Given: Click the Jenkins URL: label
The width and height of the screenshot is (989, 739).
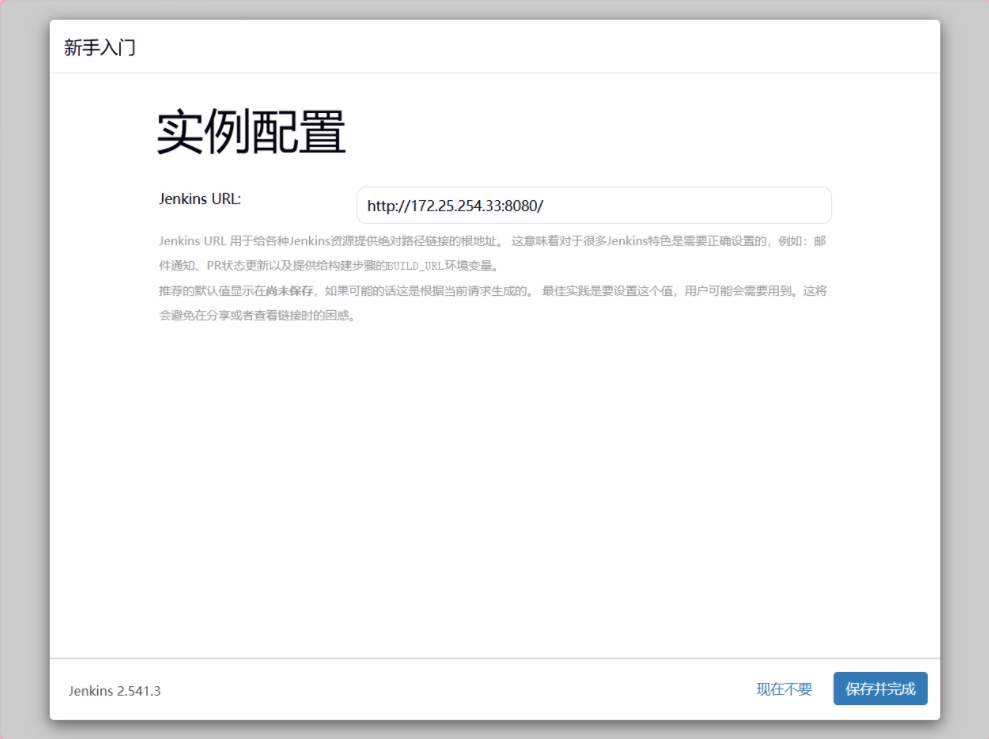Looking at the screenshot, I should [x=200, y=199].
